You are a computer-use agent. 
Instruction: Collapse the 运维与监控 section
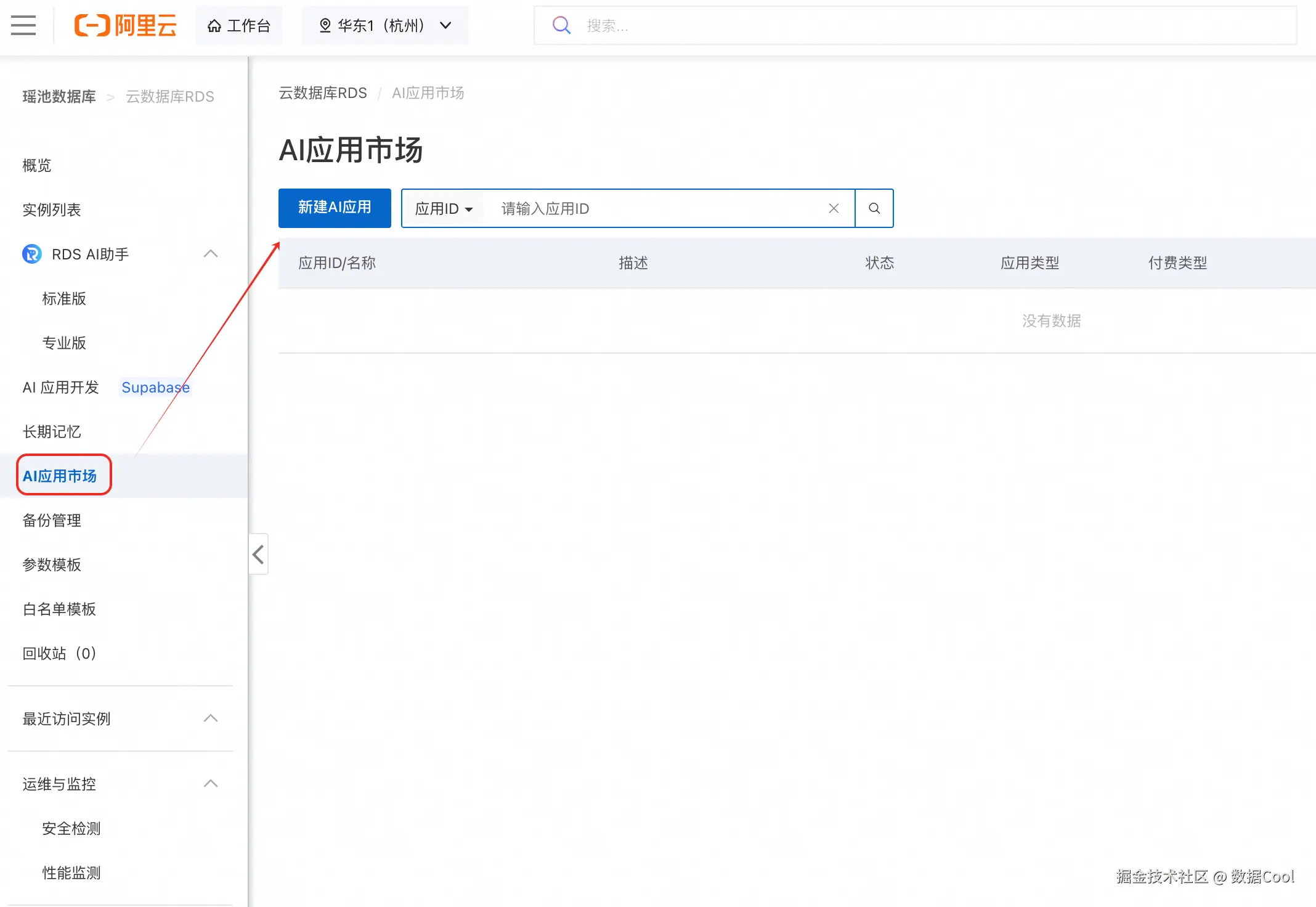coord(211,784)
